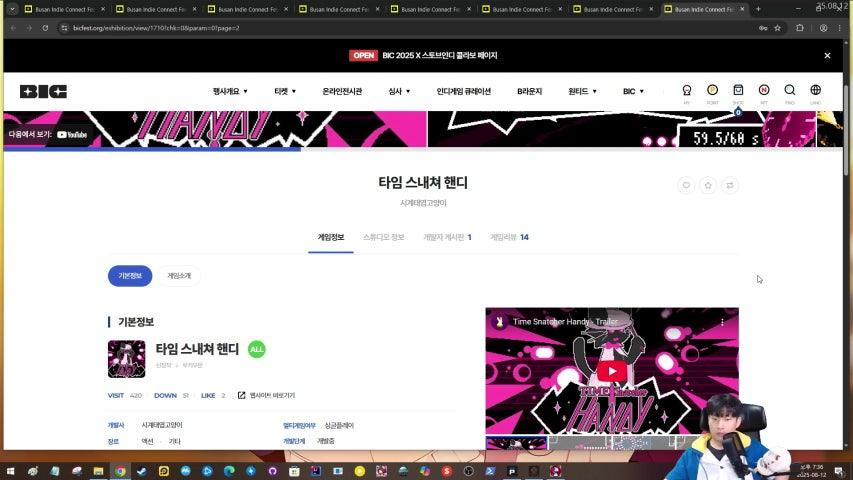
Task: Open the Windows Start menu
Action: click(x=10, y=471)
